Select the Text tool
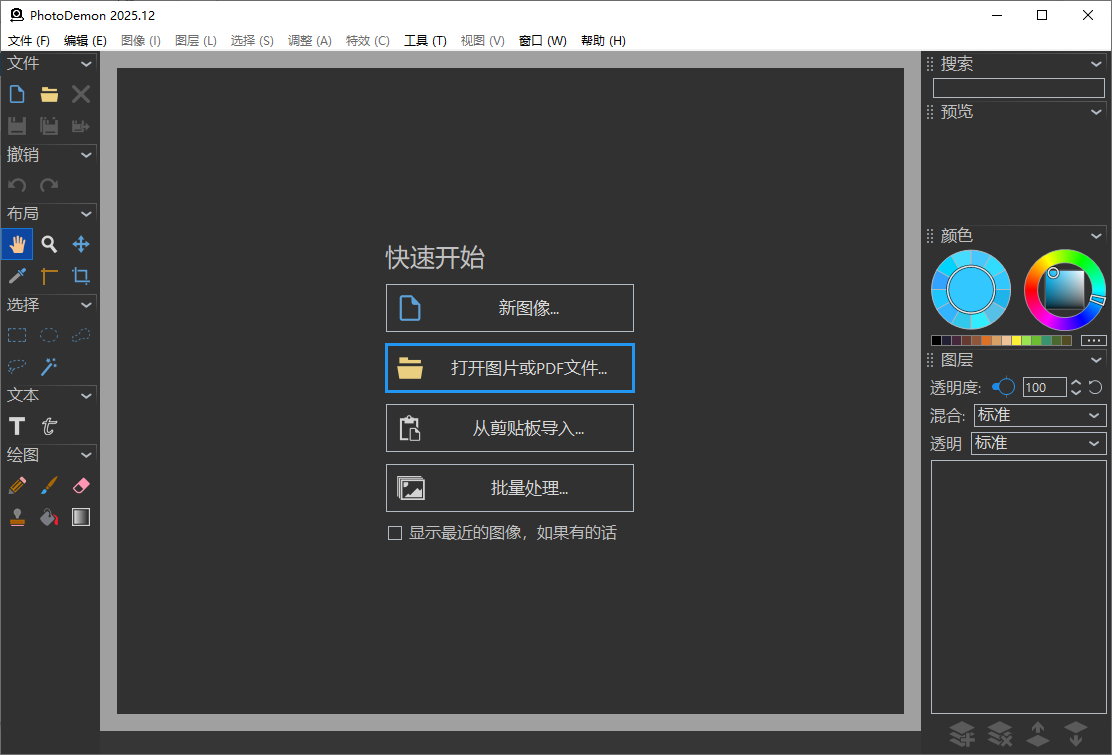Screen dimensions: 1112x755 [x=17, y=426]
